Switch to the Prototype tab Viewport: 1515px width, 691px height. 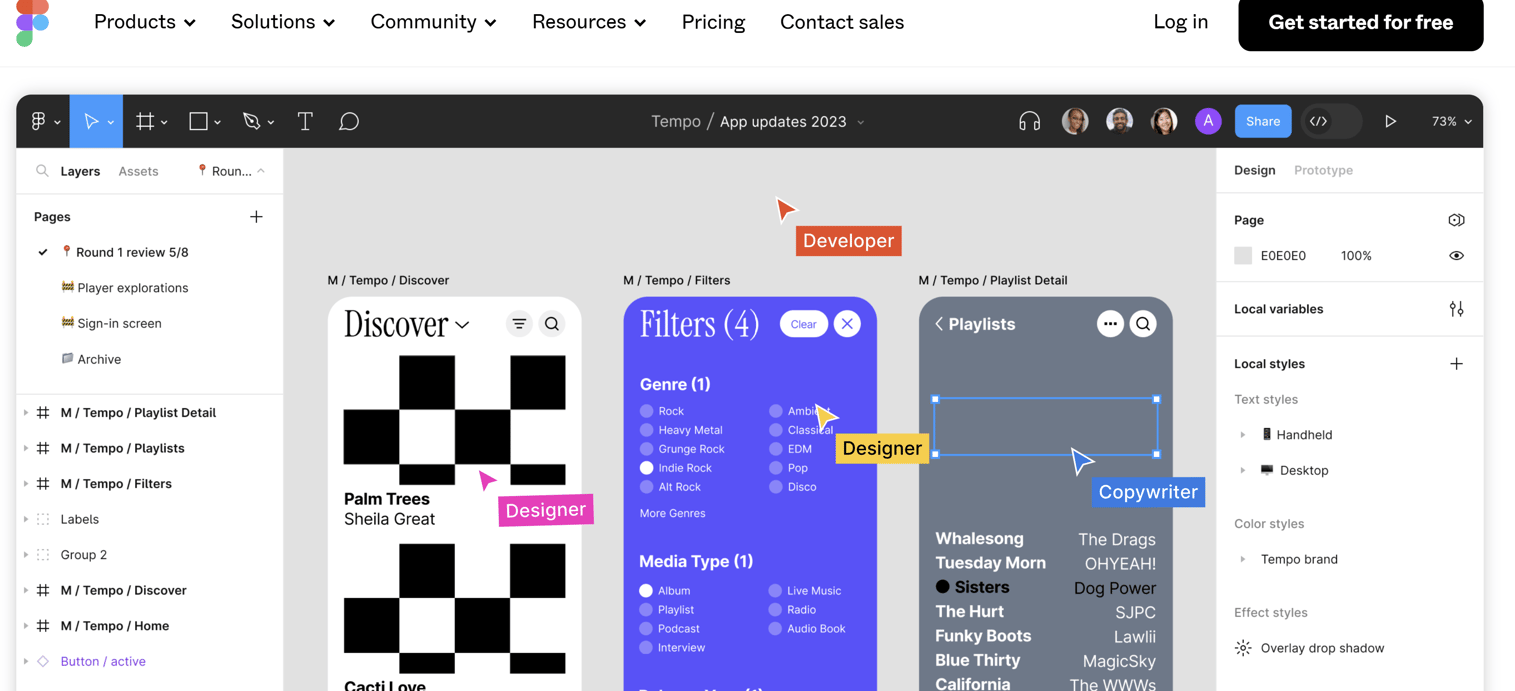click(1323, 170)
